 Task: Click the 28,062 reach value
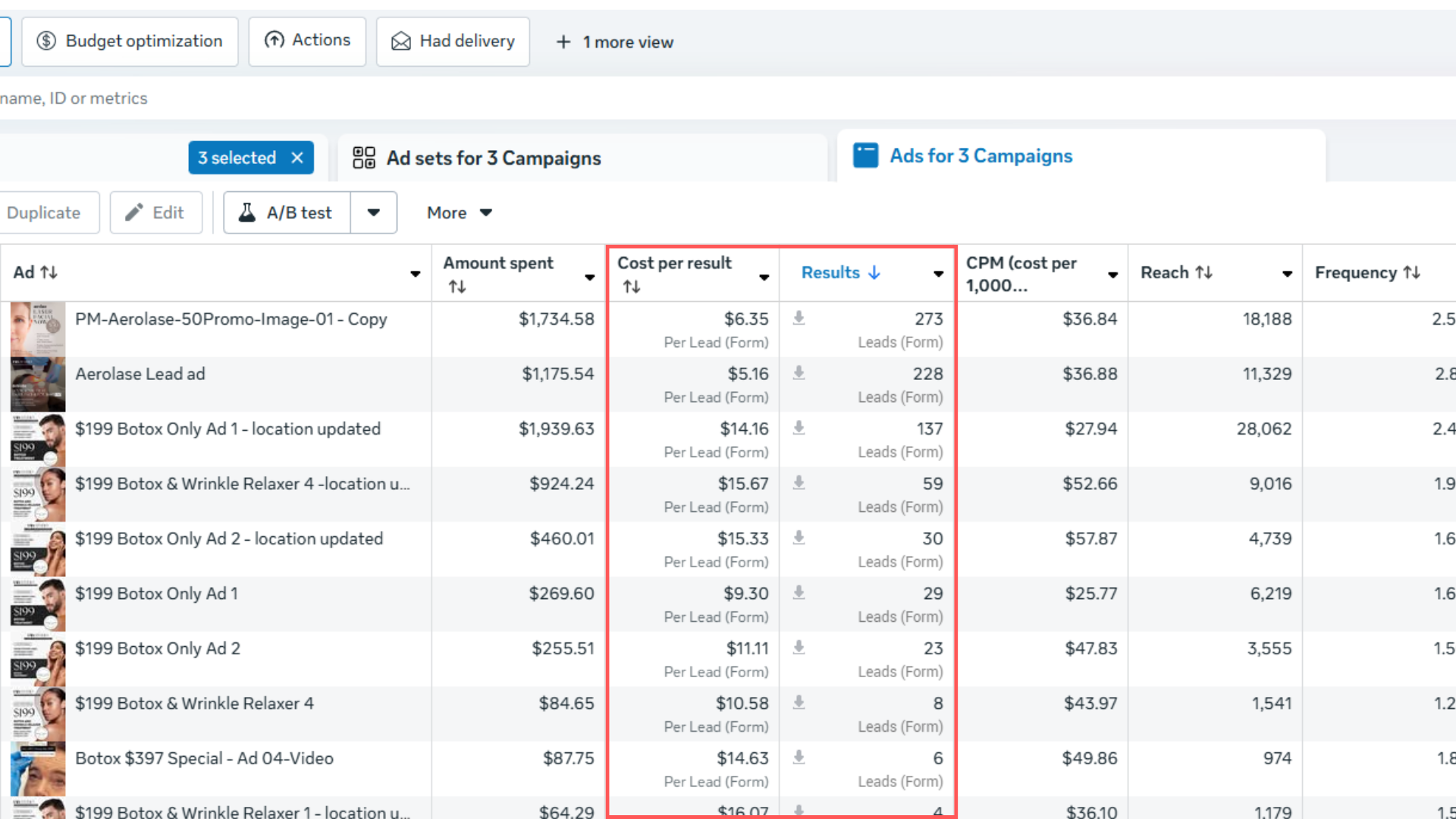coord(1264,429)
